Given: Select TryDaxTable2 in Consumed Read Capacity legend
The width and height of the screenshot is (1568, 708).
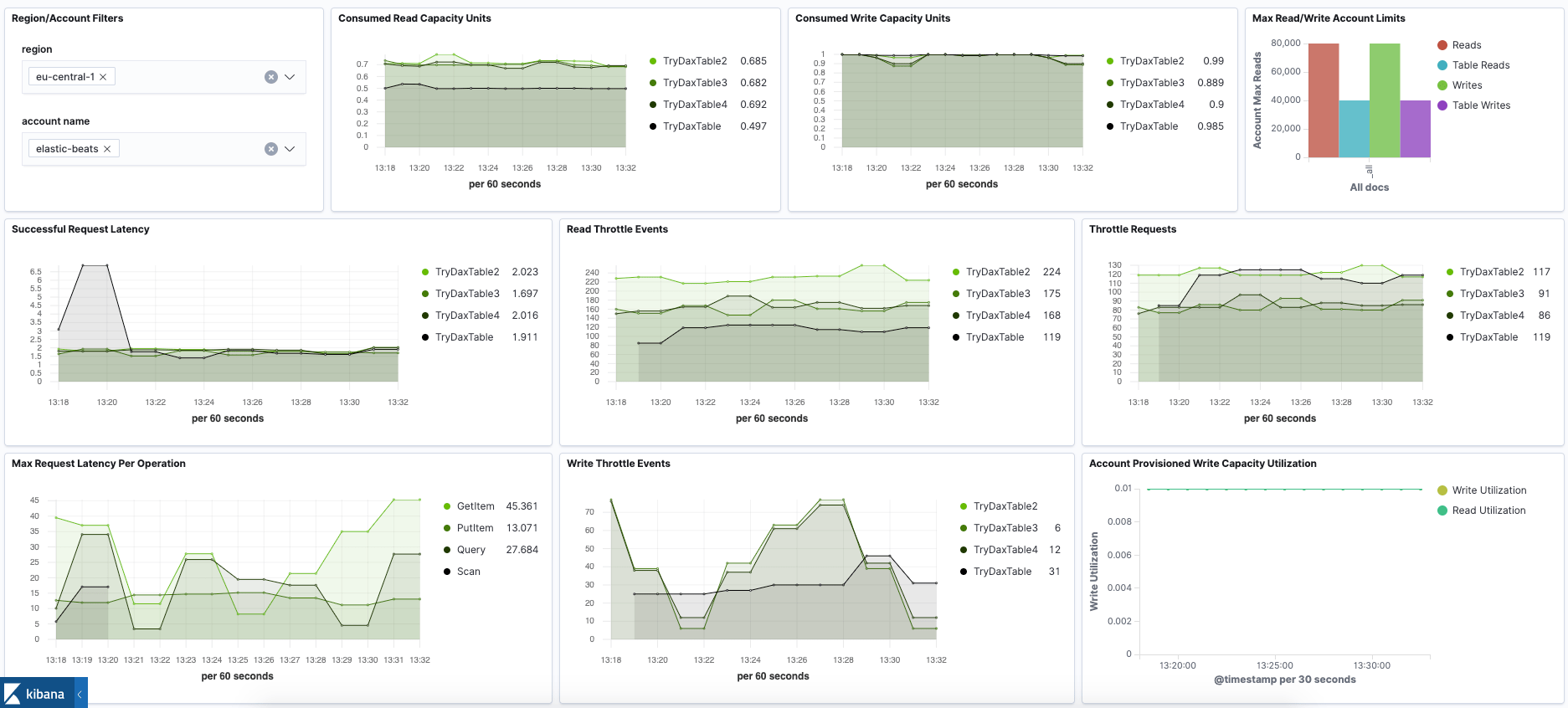Looking at the screenshot, I should (x=694, y=61).
